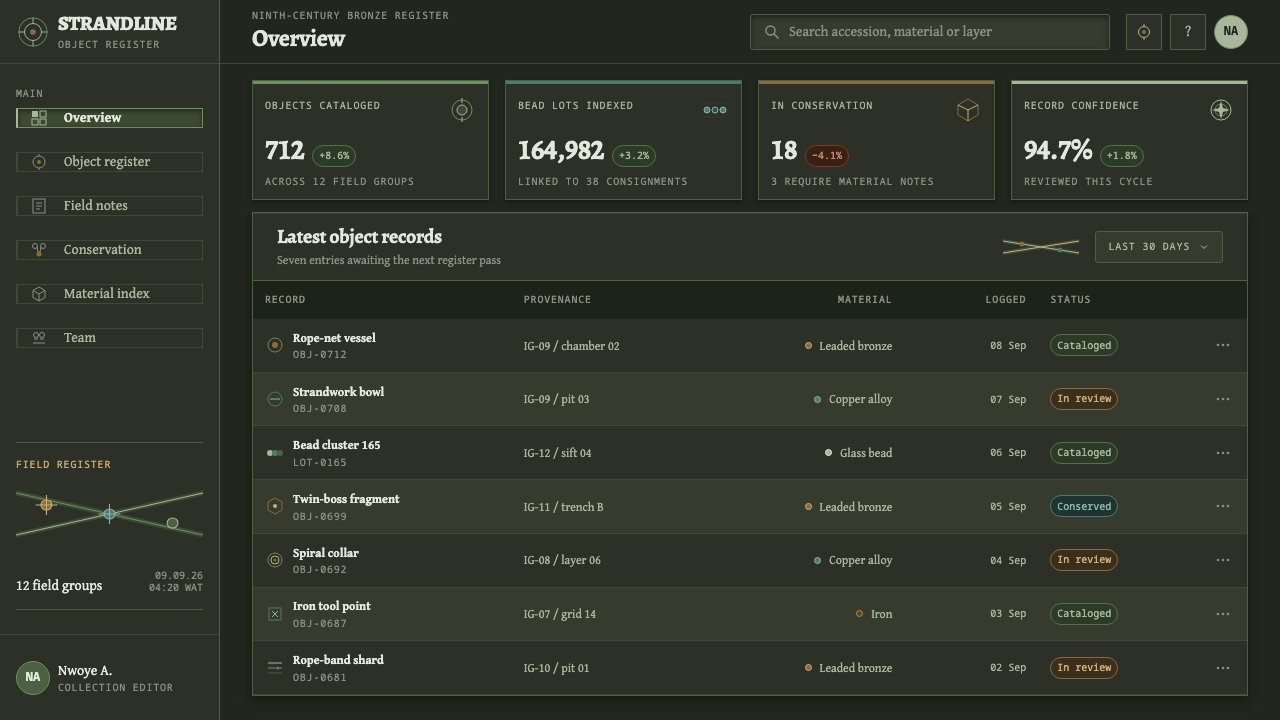Click the In Conservation cube icon
The height and width of the screenshot is (720, 1280).
click(x=967, y=110)
